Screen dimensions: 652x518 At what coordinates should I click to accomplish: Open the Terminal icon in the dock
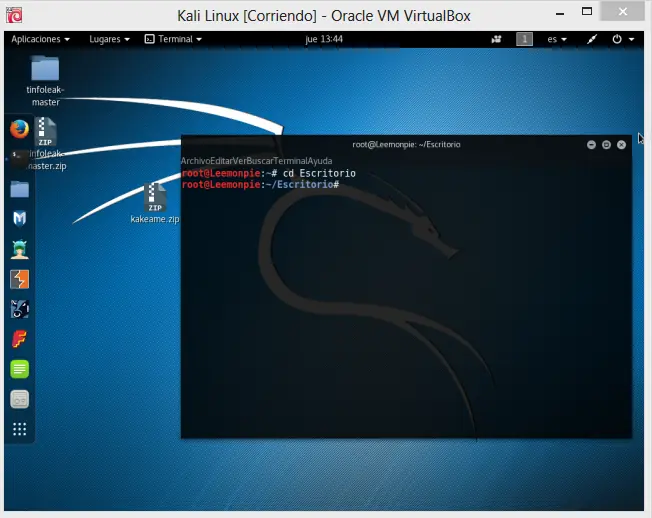click(19, 159)
